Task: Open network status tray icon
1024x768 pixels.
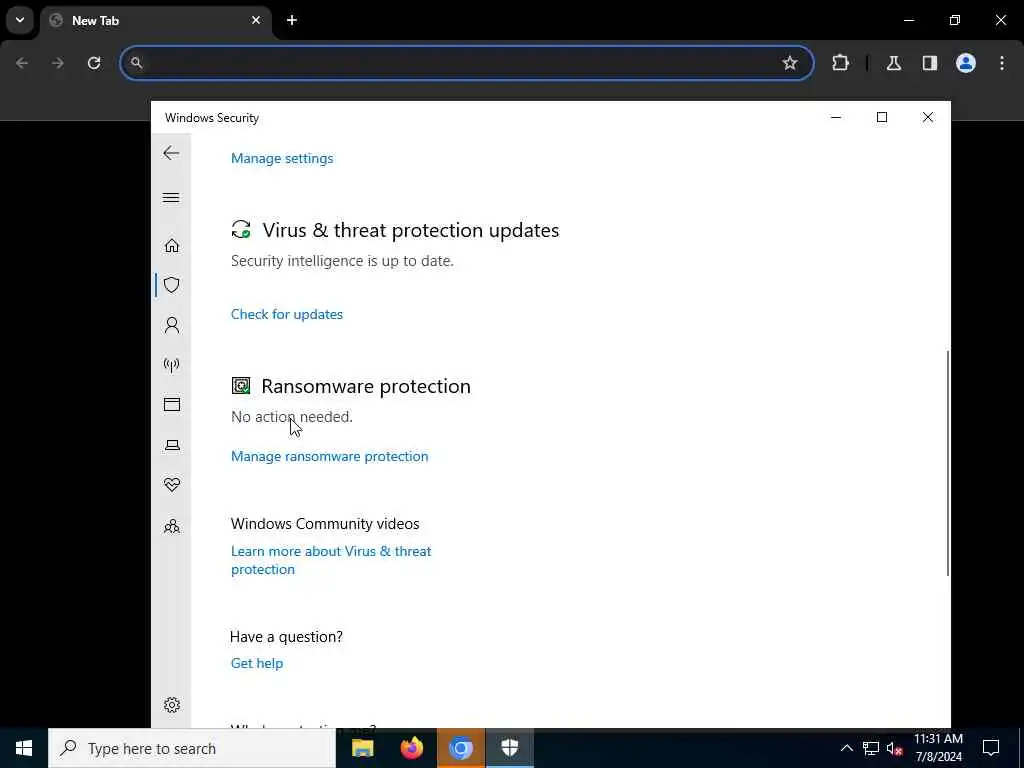Action: tap(871, 748)
